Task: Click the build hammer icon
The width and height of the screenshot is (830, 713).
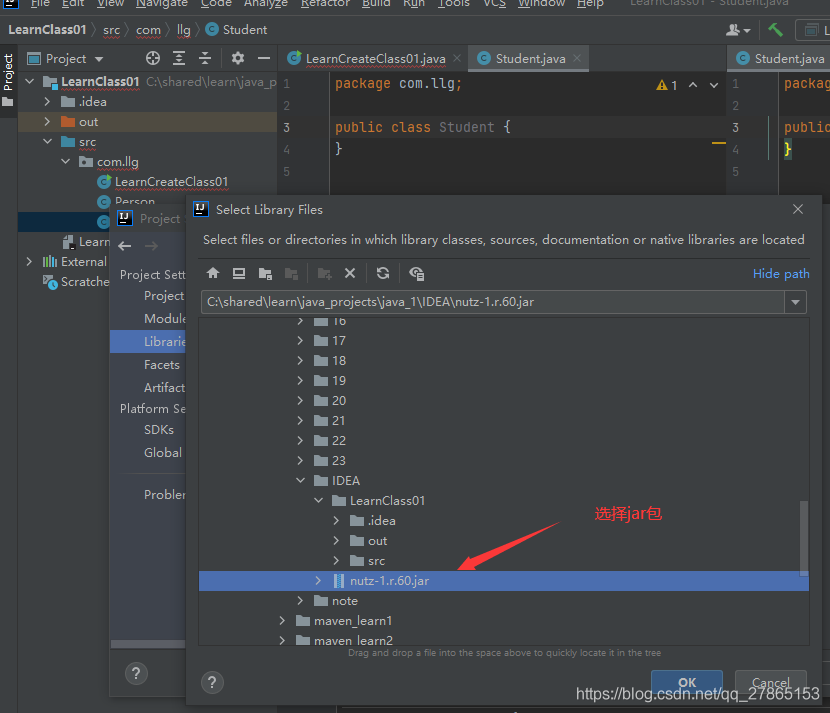Action: tap(775, 30)
